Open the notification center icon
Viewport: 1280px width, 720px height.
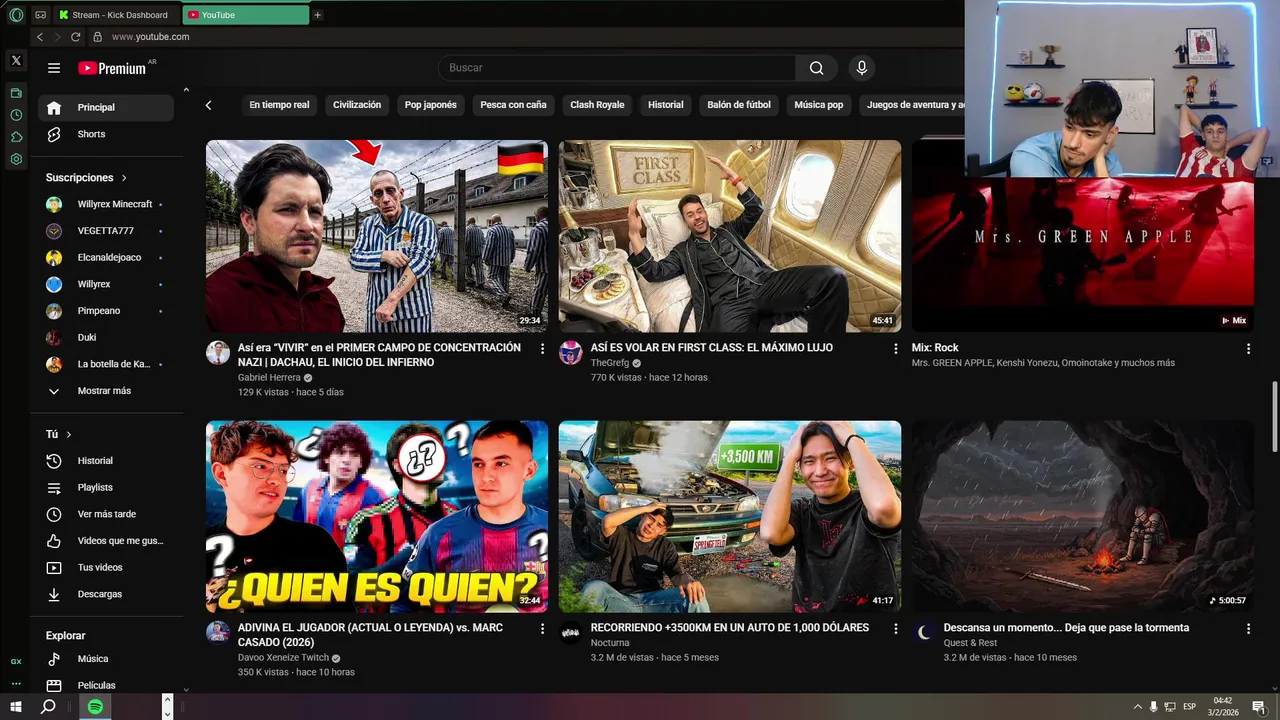(1258, 707)
